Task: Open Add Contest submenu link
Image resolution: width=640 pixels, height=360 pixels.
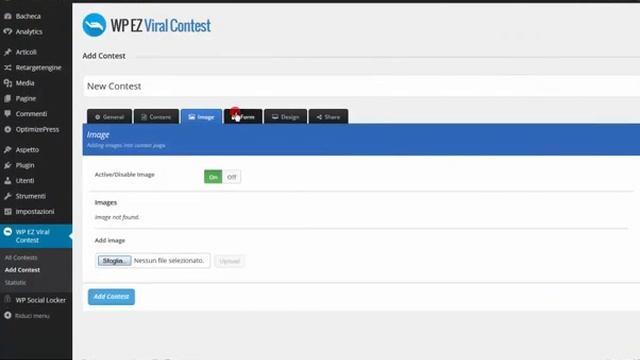Action: (22, 270)
